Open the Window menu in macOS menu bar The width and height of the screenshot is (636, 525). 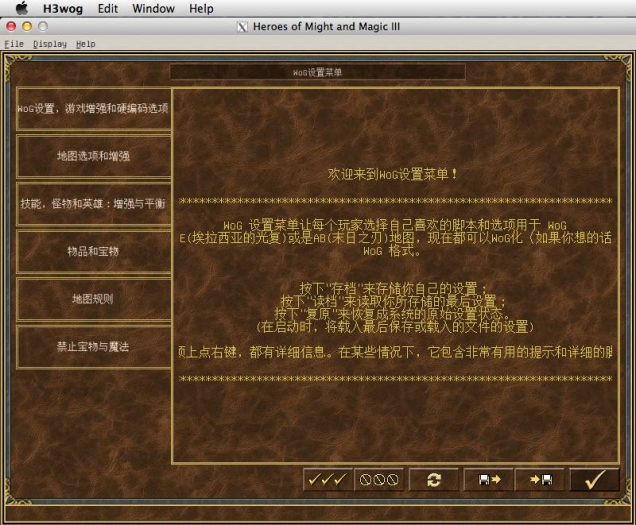coord(153,9)
